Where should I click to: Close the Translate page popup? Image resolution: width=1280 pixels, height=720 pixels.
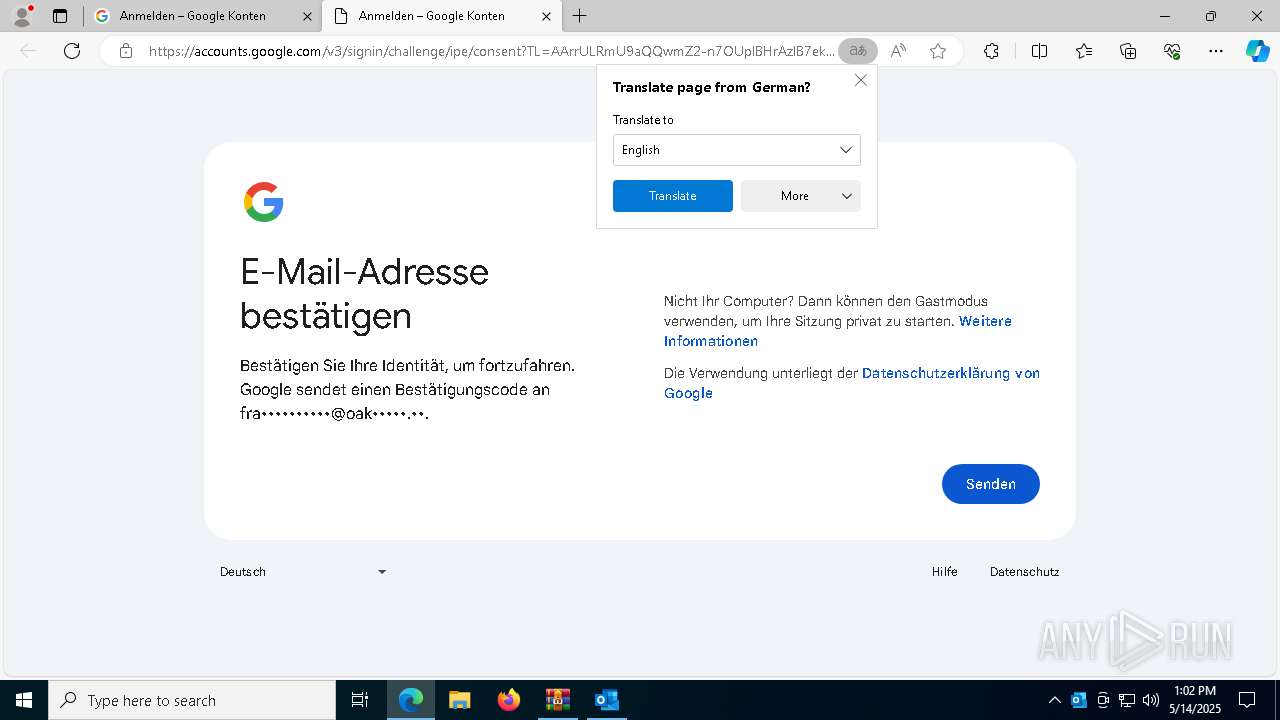860,80
